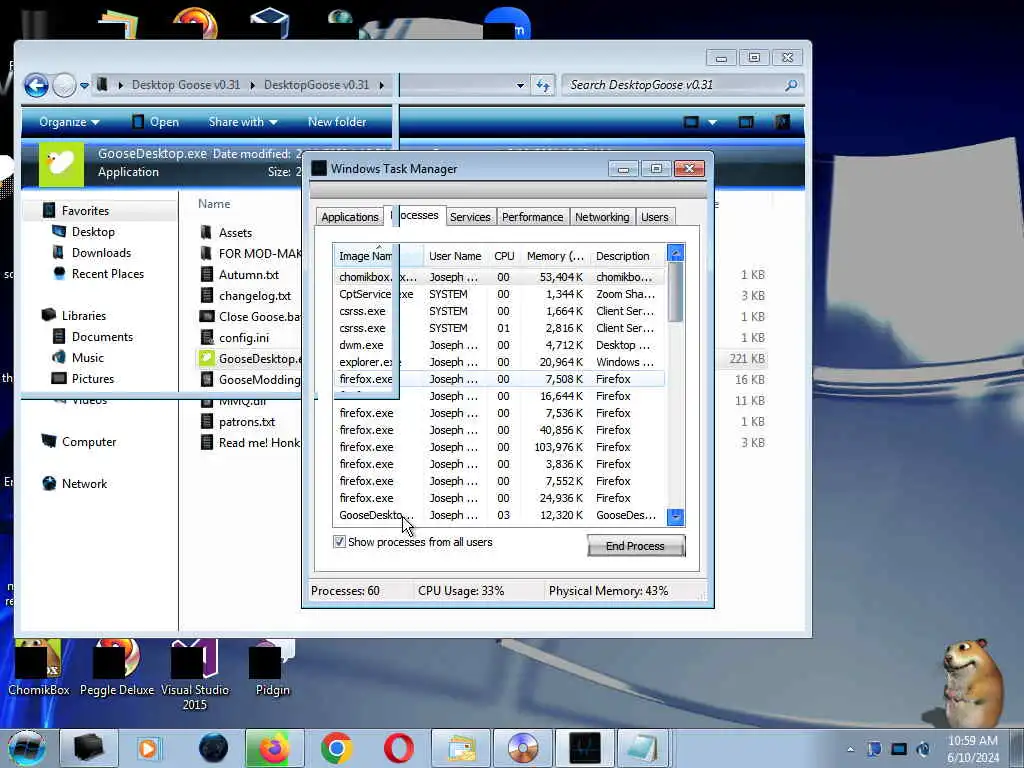1024x768 pixels.
Task: Select Network in the navigation pane
Action: tap(84, 484)
